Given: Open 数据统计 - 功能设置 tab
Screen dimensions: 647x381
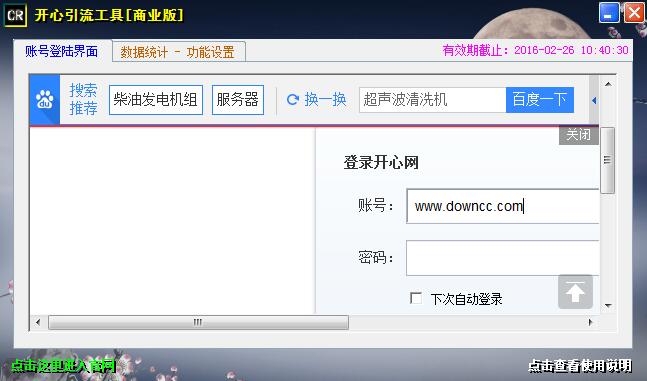Looking at the screenshot, I should click(x=178, y=52).
